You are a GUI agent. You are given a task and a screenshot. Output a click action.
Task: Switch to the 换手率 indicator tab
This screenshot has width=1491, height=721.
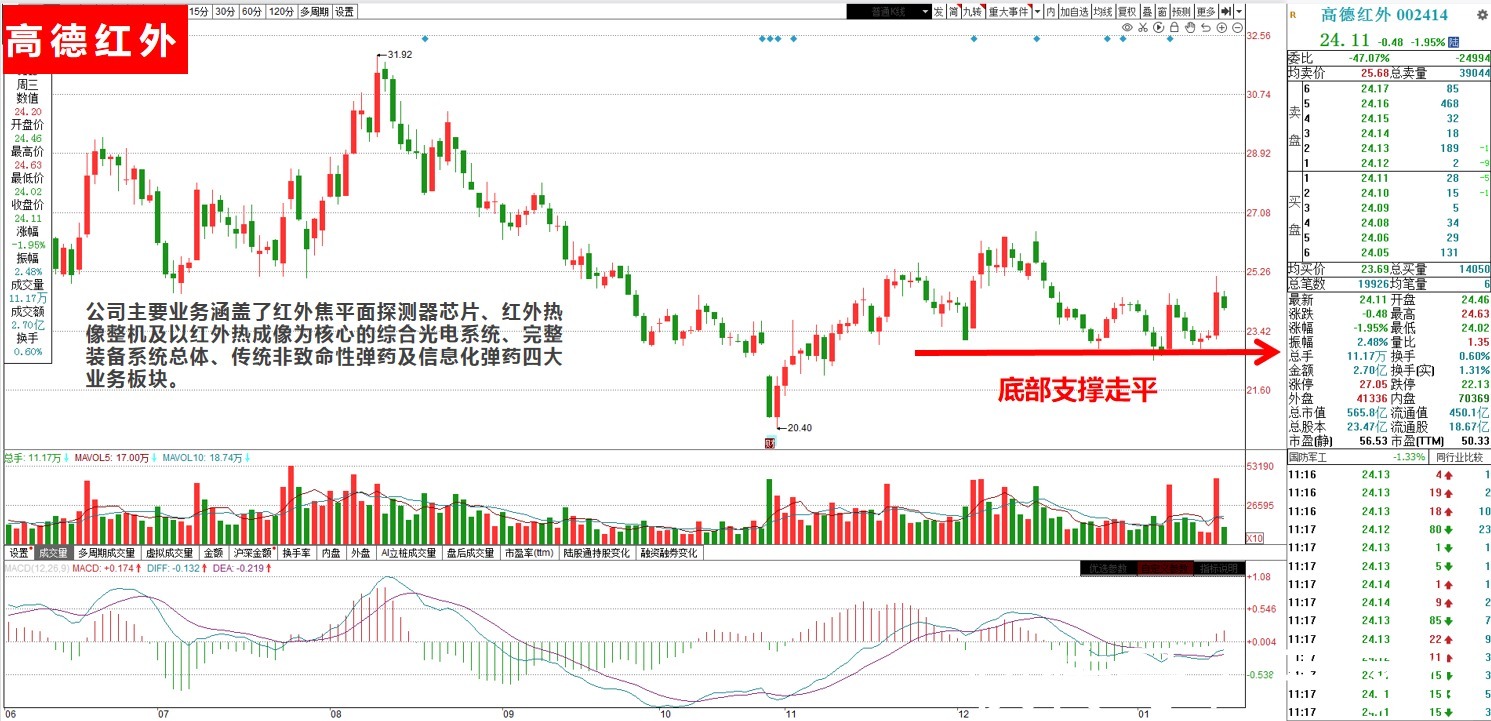click(x=299, y=553)
